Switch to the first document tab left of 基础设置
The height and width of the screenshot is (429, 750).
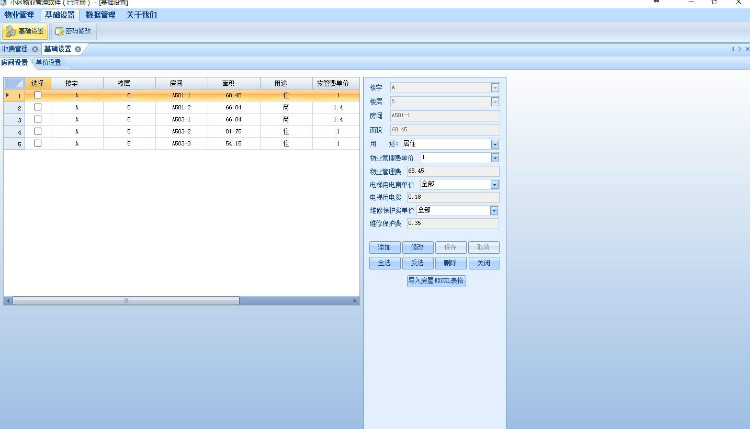(x=15, y=49)
